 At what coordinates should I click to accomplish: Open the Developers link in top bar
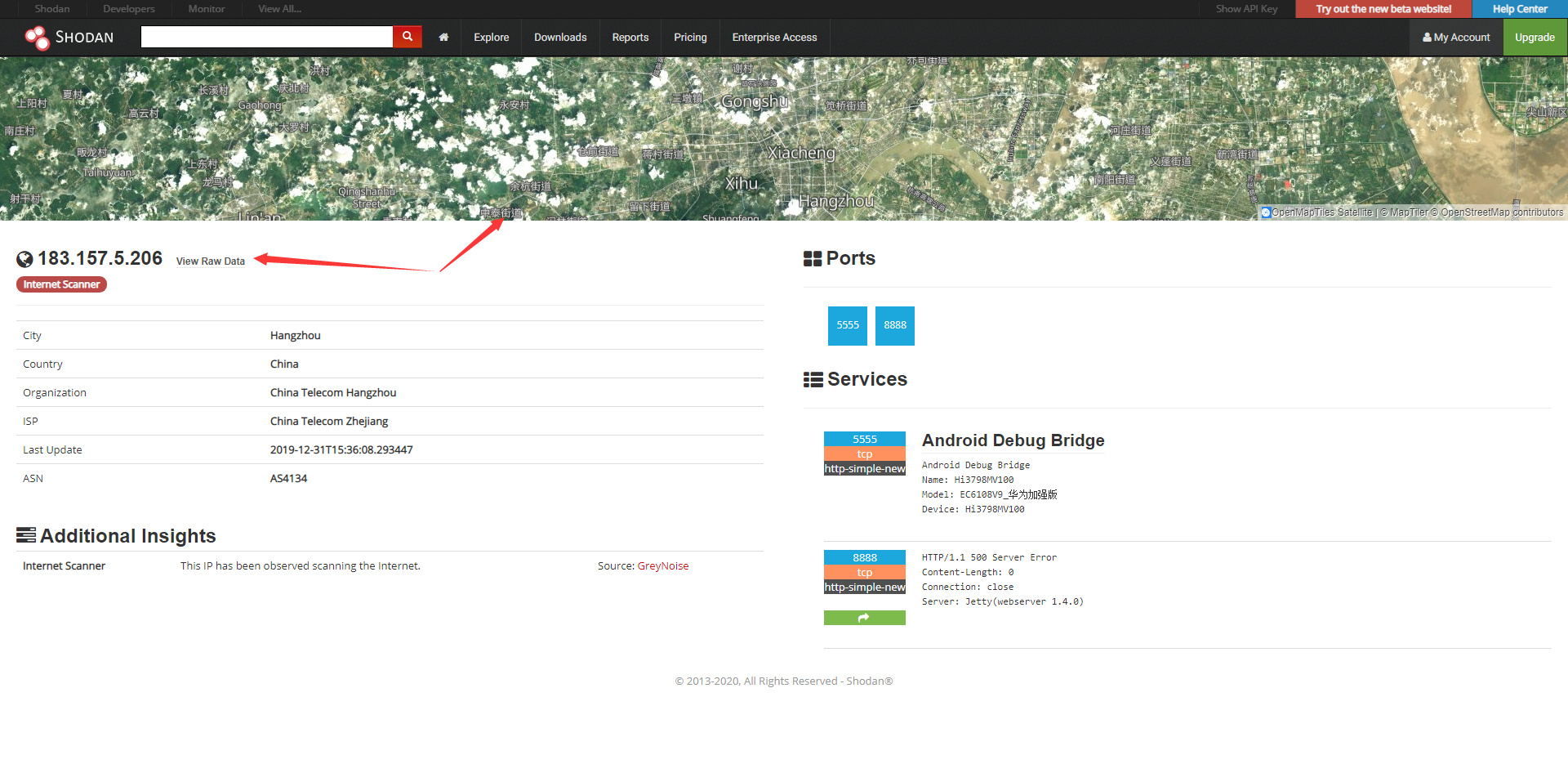[129, 9]
